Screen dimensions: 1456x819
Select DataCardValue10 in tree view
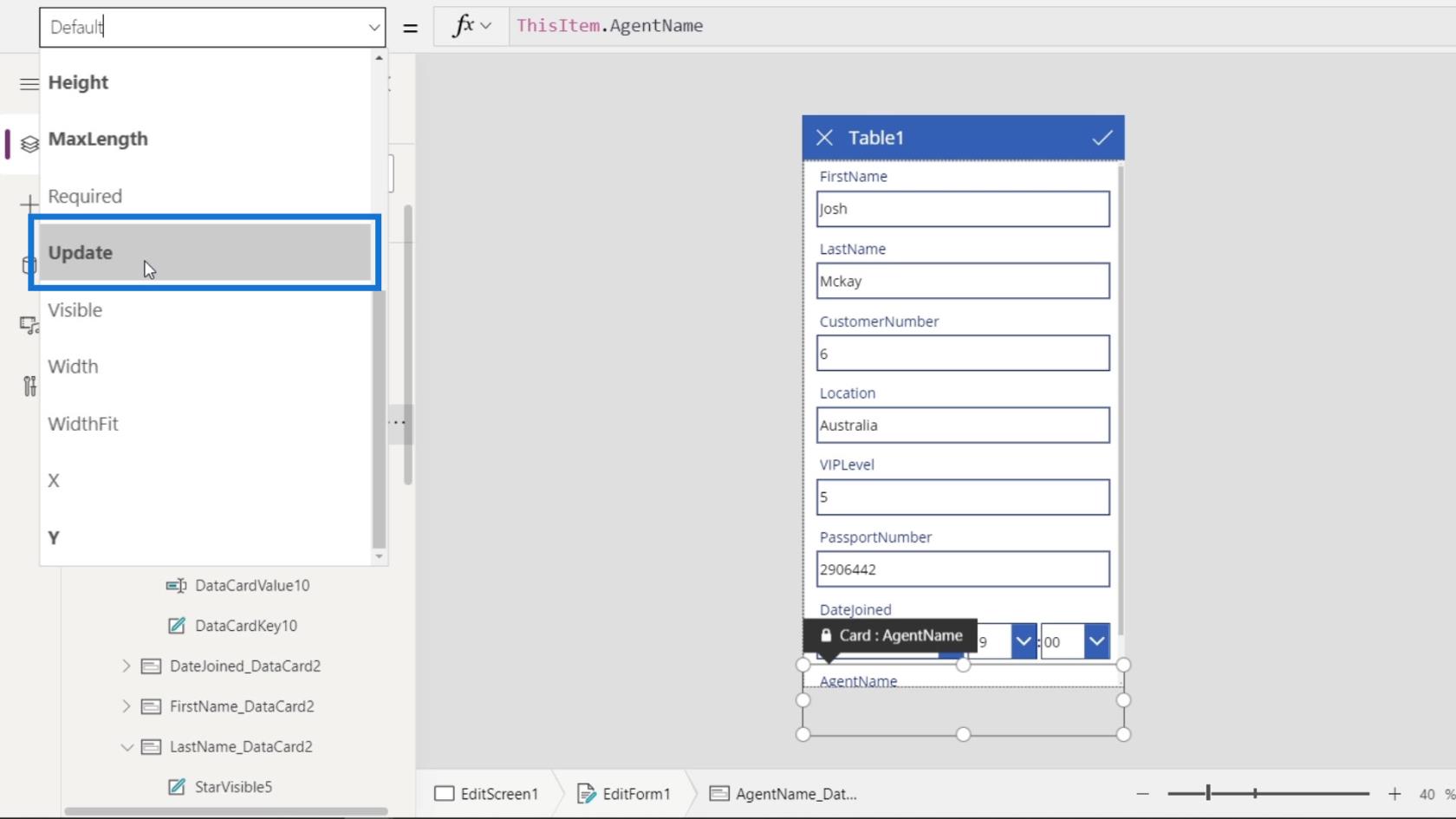click(x=252, y=586)
